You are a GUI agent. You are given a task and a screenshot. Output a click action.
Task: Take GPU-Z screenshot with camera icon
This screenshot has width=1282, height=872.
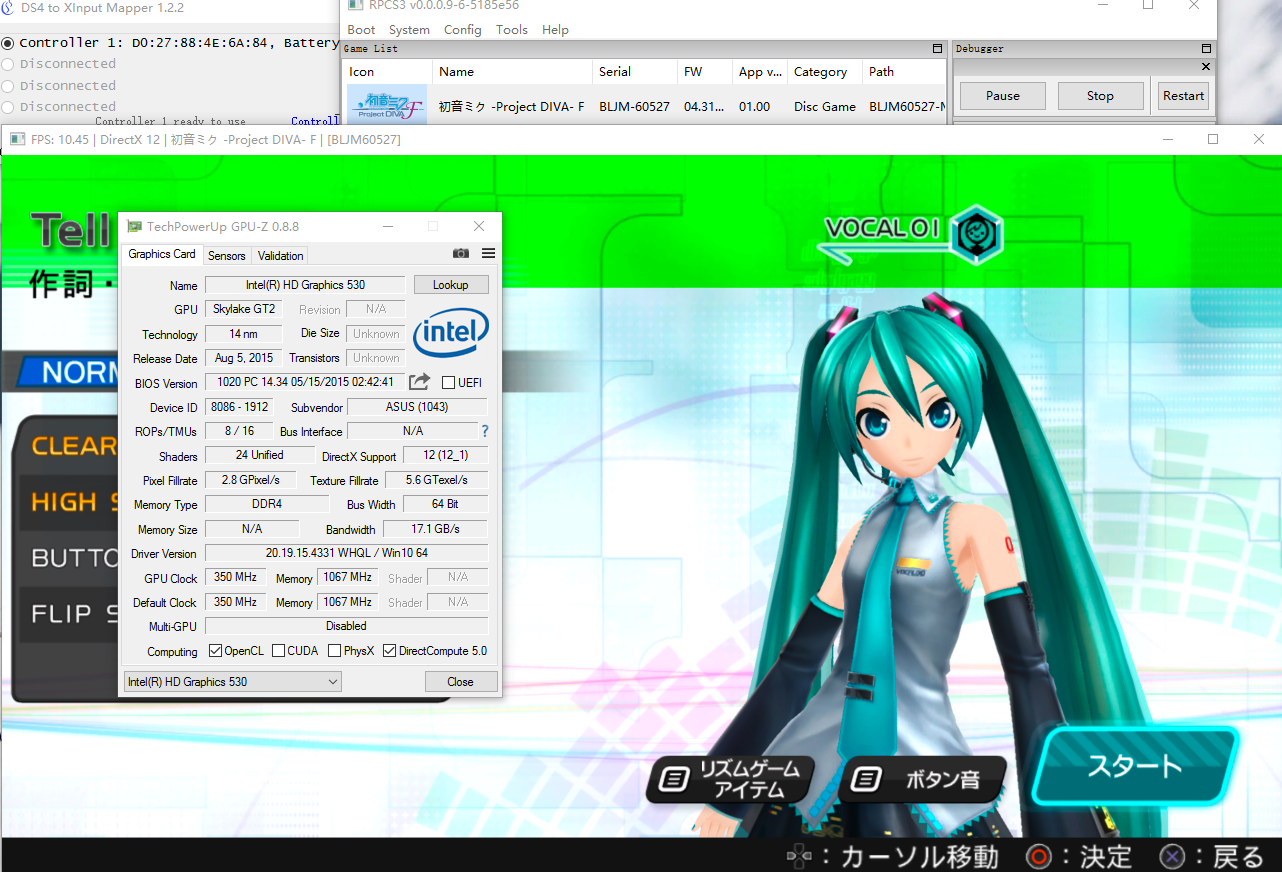461,254
